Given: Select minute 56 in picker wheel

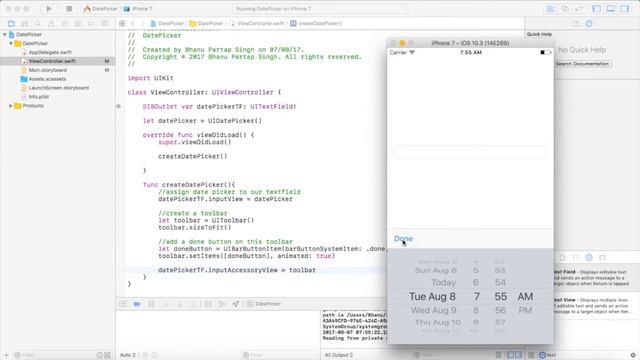Looking at the screenshot, I should tap(500, 311).
